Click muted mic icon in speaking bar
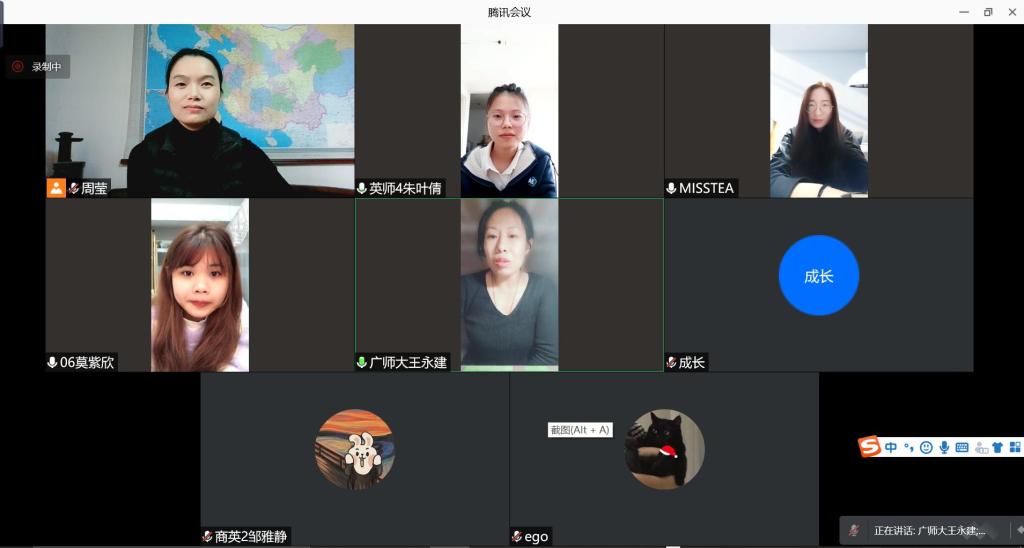 [x=854, y=531]
